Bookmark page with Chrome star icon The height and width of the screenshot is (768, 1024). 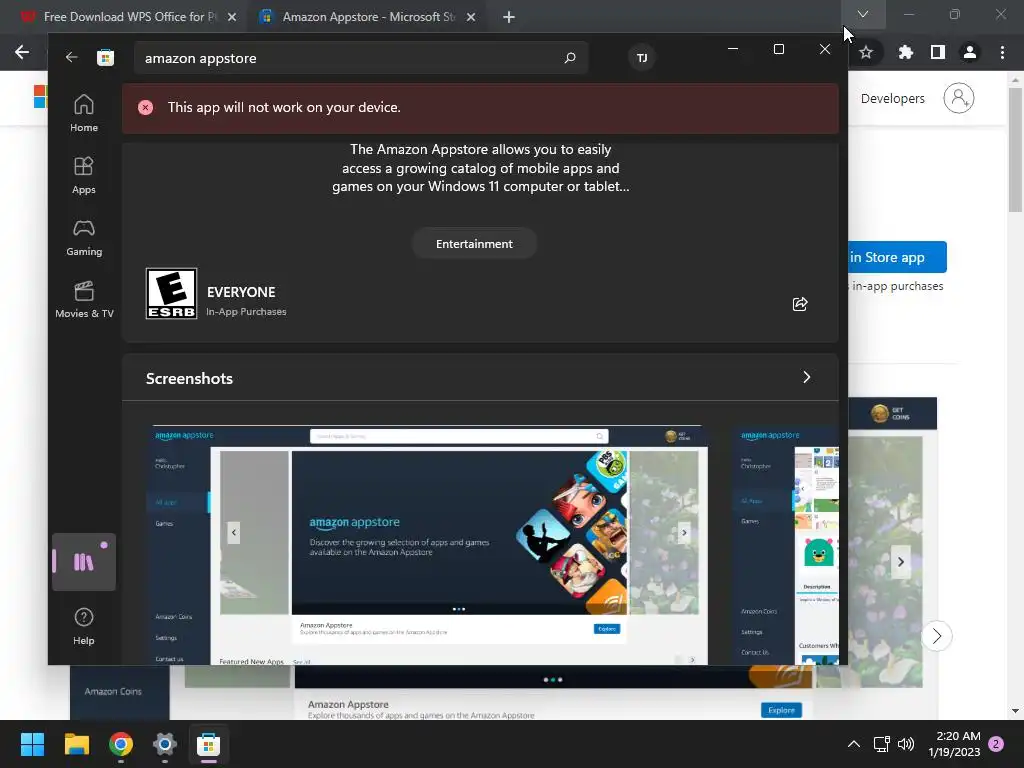866,52
